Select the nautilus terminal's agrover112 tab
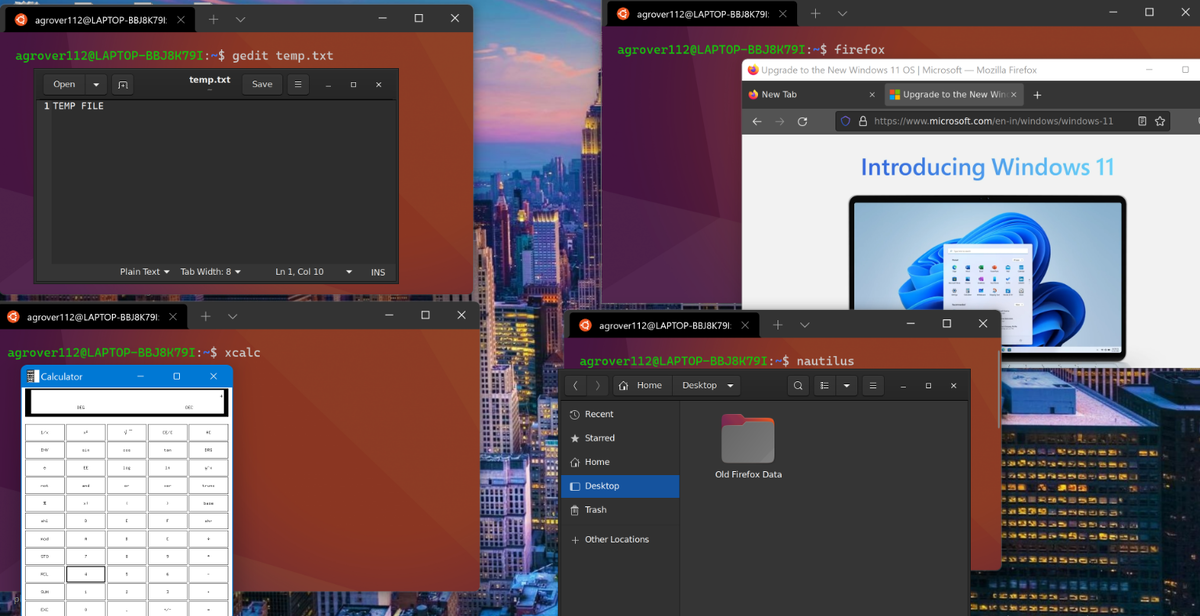1200x616 pixels. point(665,325)
